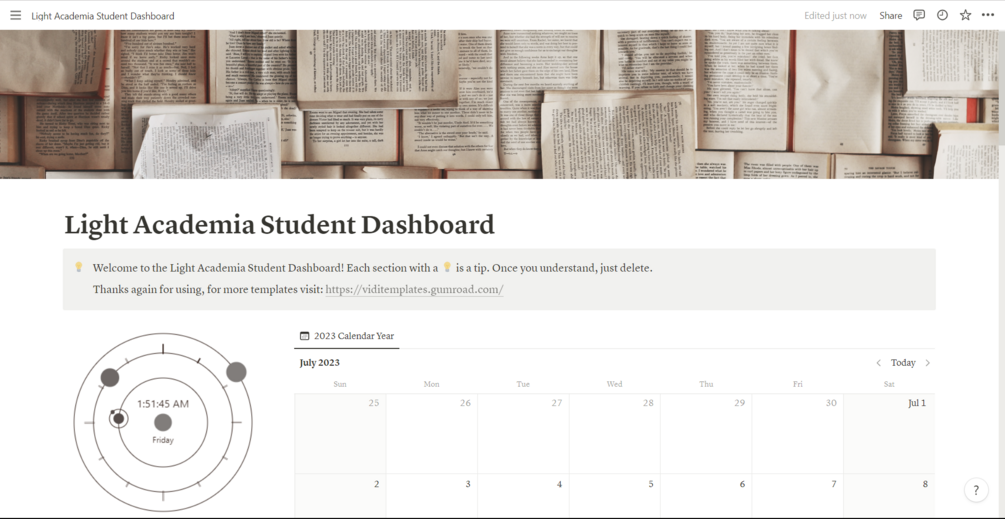Viewport: 1005px width, 519px height.
Task: Open the page comments icon
Action: [919, 15]
